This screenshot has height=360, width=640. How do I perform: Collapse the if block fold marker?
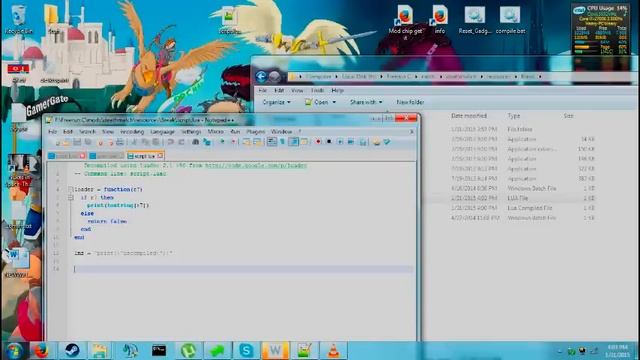tap(71, 198)
